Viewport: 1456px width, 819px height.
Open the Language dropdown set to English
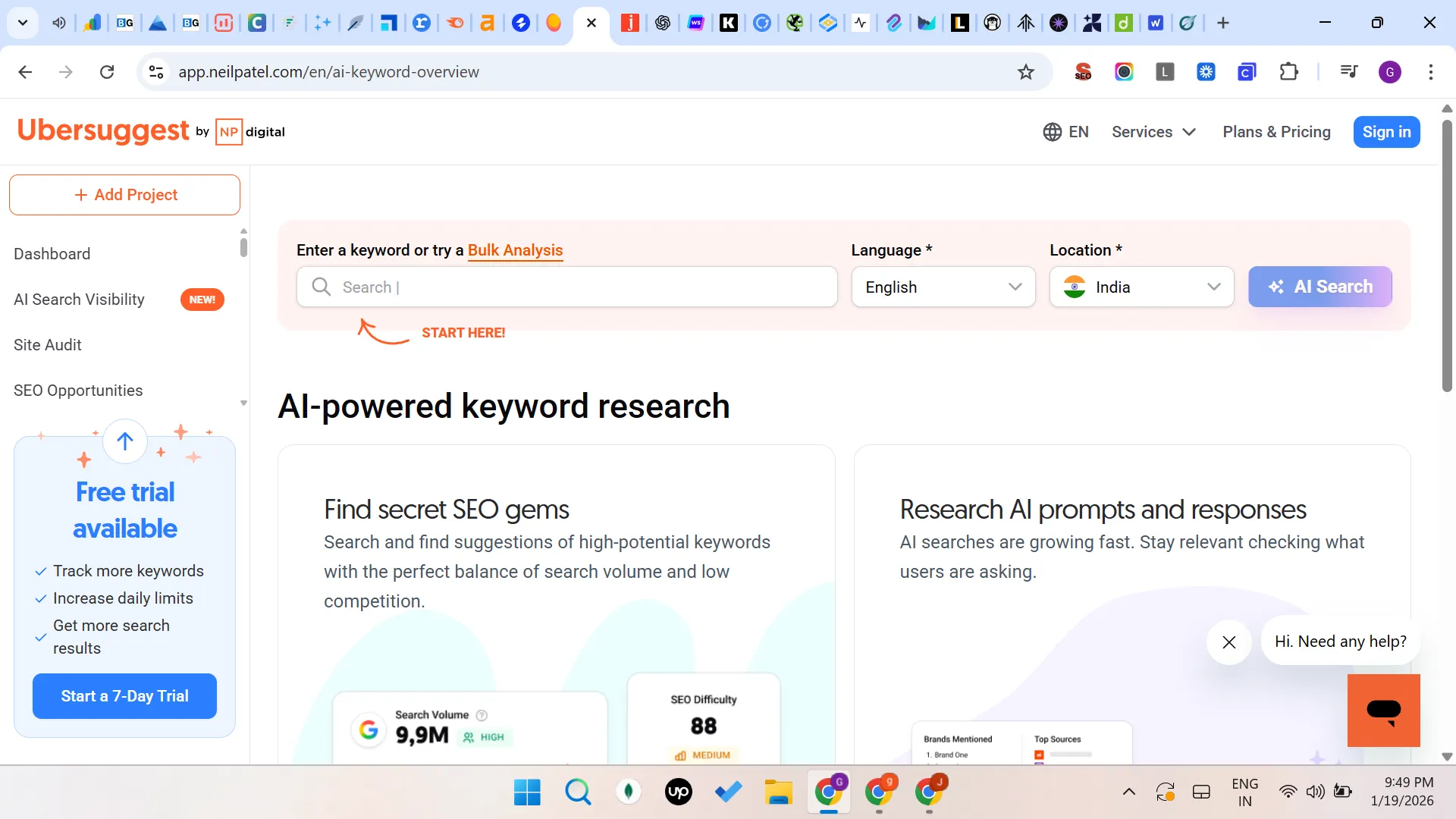coord(943,287)
